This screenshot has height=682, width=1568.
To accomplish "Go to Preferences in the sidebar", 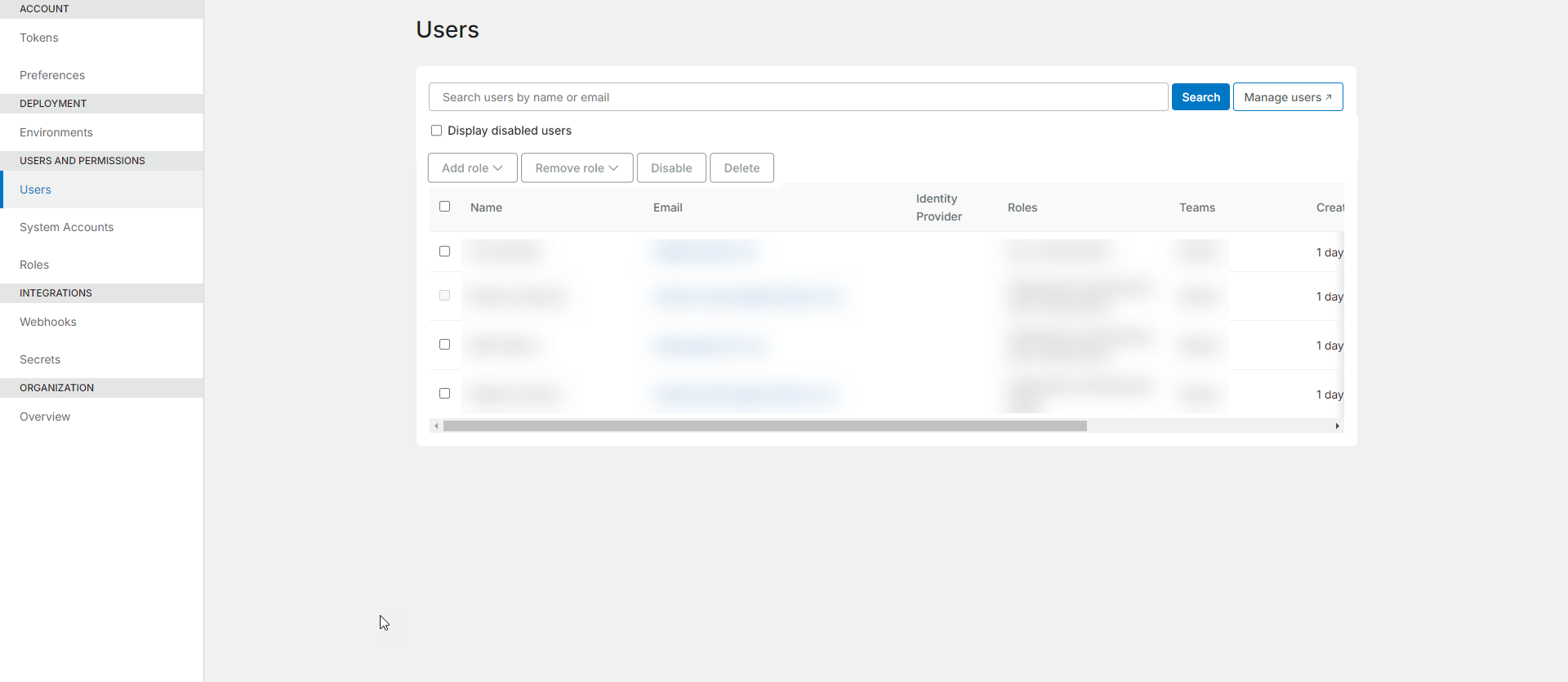I will 52,75.
